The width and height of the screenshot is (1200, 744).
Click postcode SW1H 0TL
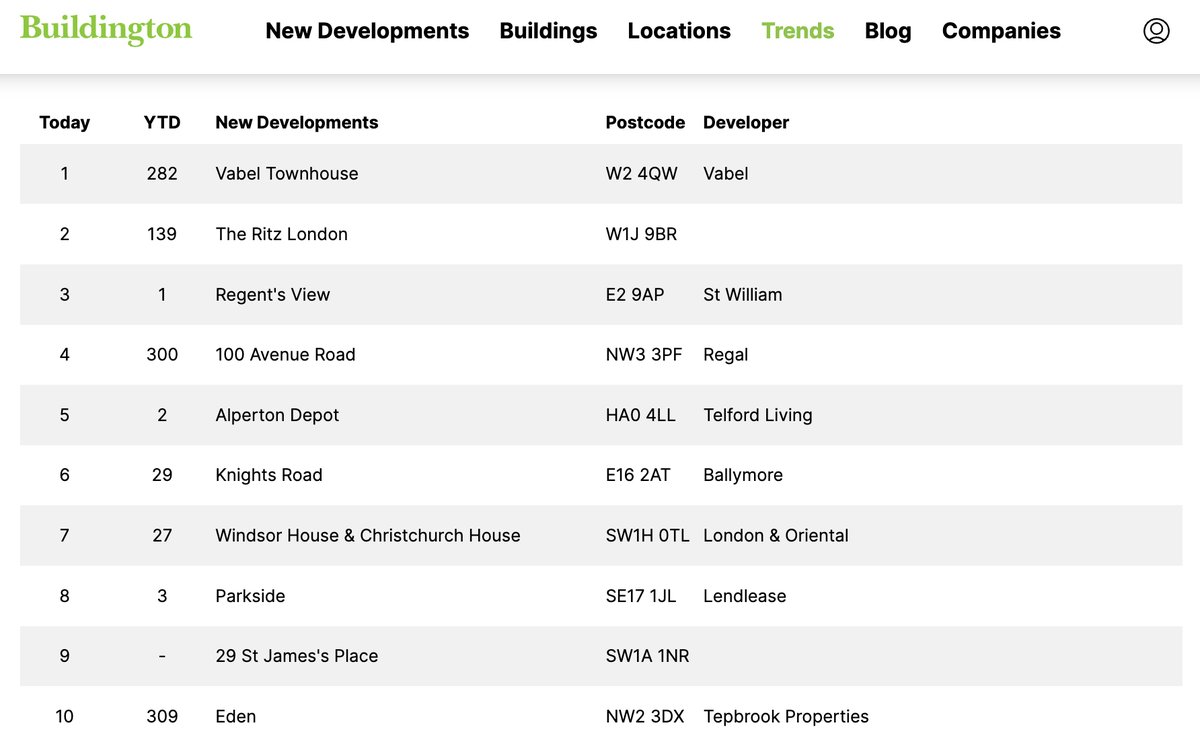coord(648,536)
